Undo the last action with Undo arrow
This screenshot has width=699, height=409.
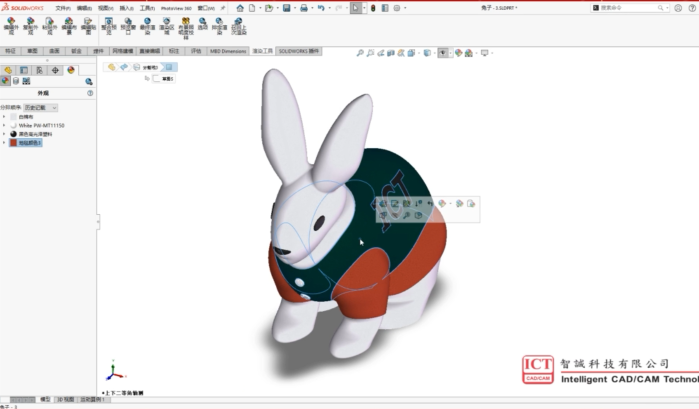tap(321, 8)
